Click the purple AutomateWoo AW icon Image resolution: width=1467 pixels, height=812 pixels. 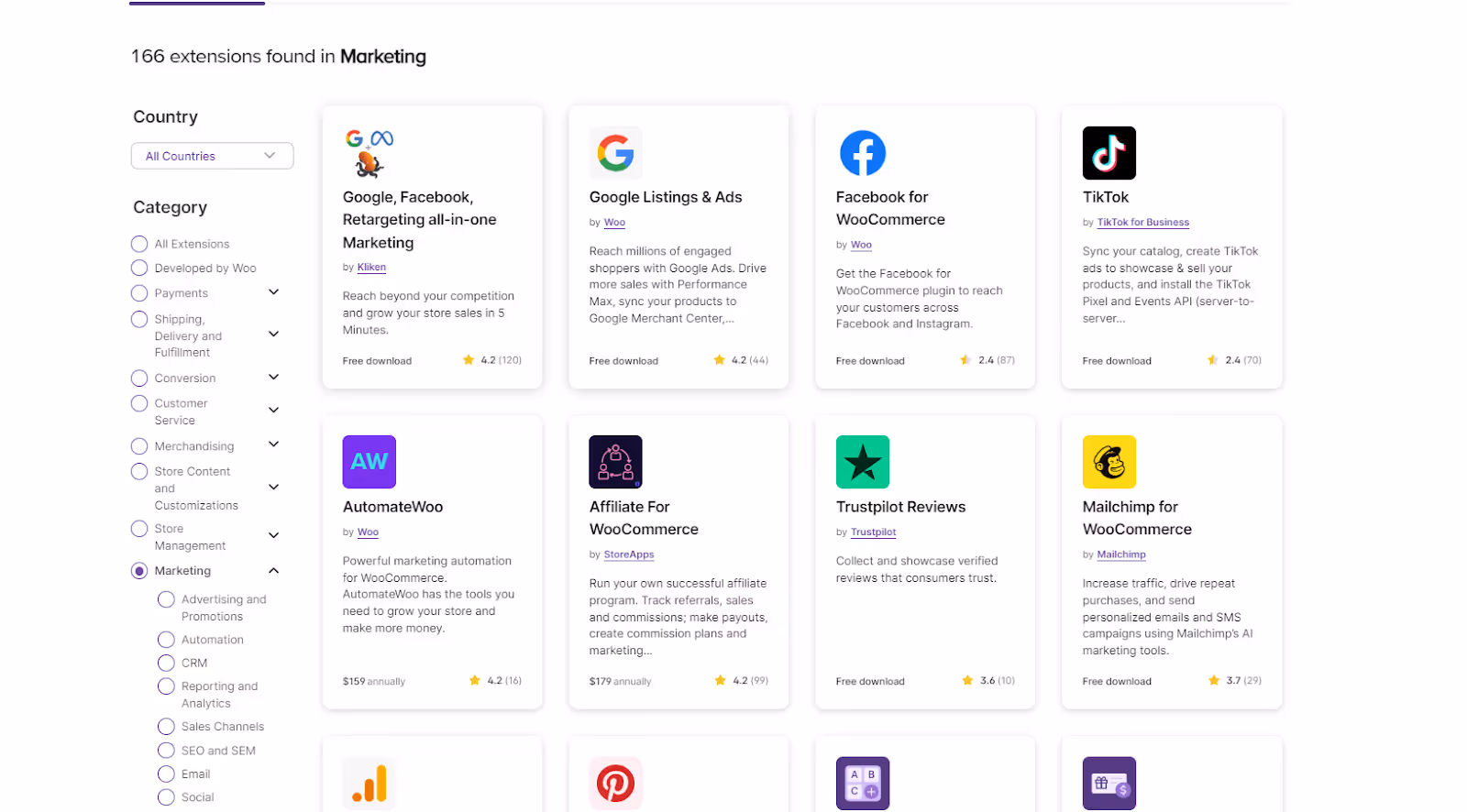point(369,461)
